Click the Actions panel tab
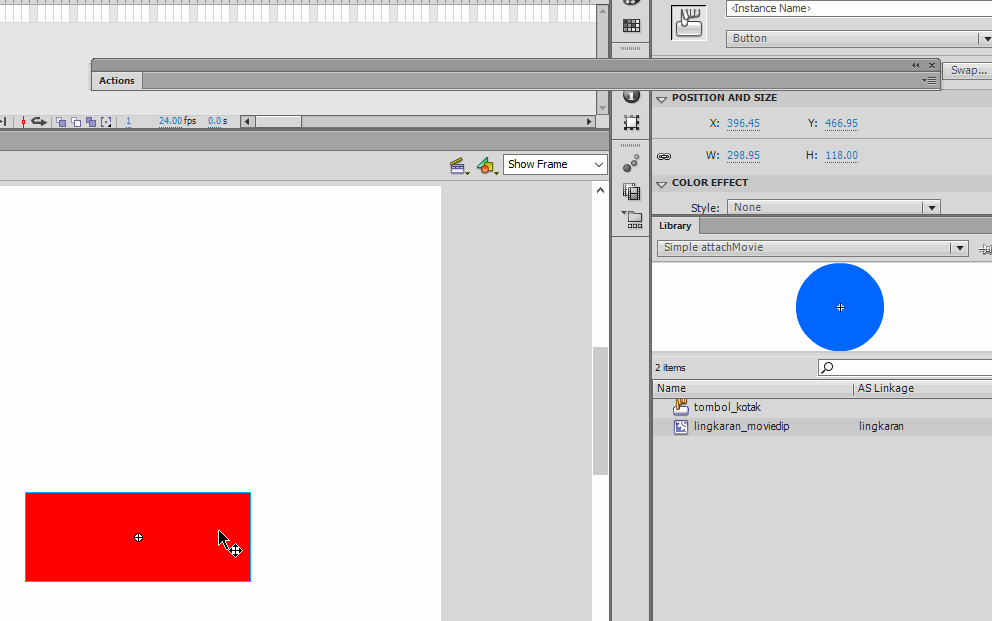992x621 pixels. pos(117,80)
